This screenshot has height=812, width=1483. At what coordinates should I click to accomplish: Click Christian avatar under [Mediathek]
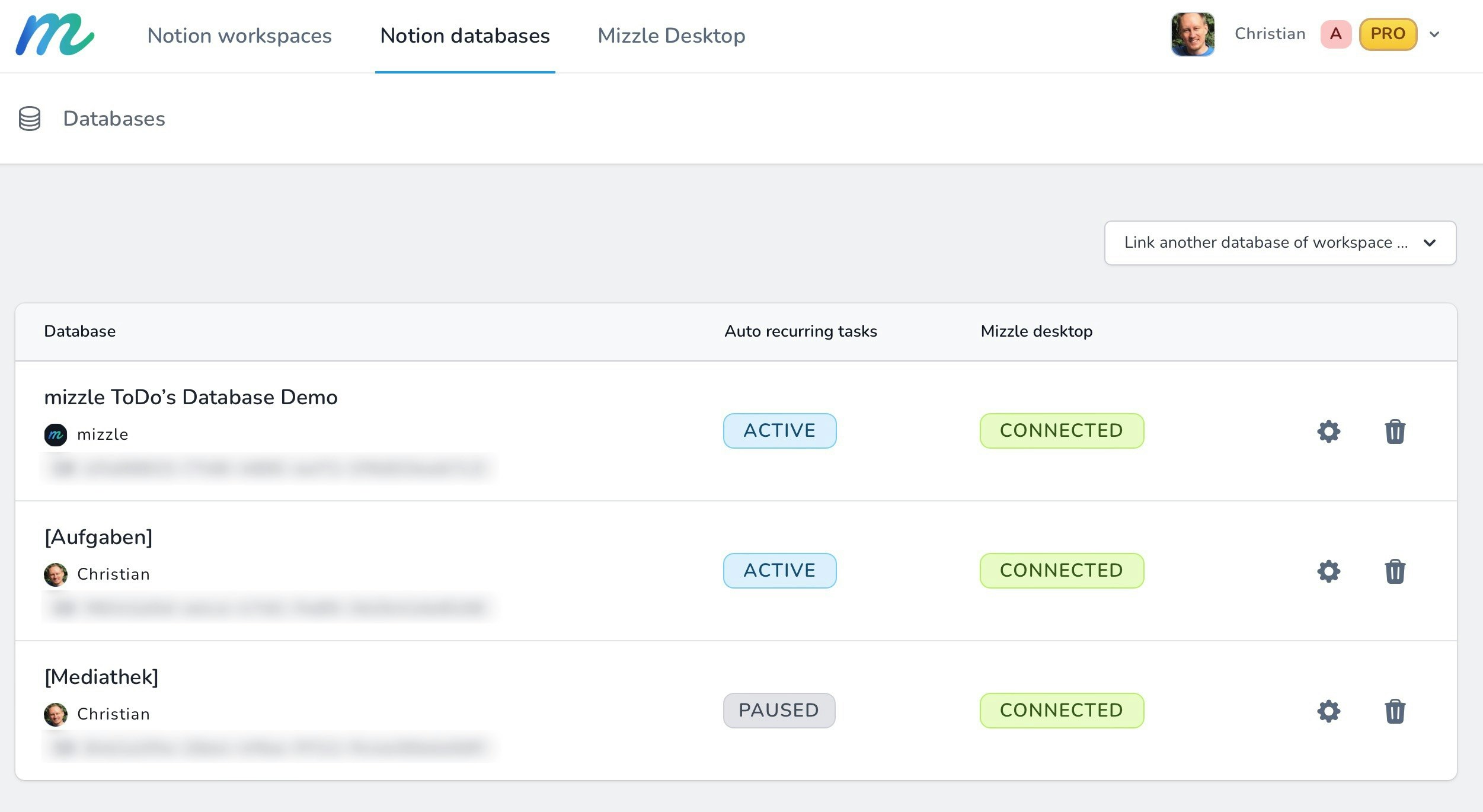(56, 714)
